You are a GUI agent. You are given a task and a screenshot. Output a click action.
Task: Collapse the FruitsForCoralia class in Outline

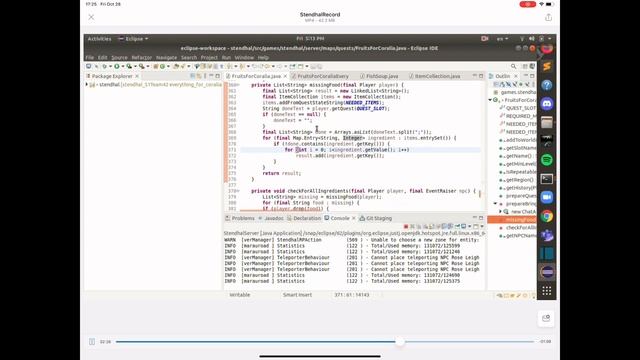pos(490,100)
